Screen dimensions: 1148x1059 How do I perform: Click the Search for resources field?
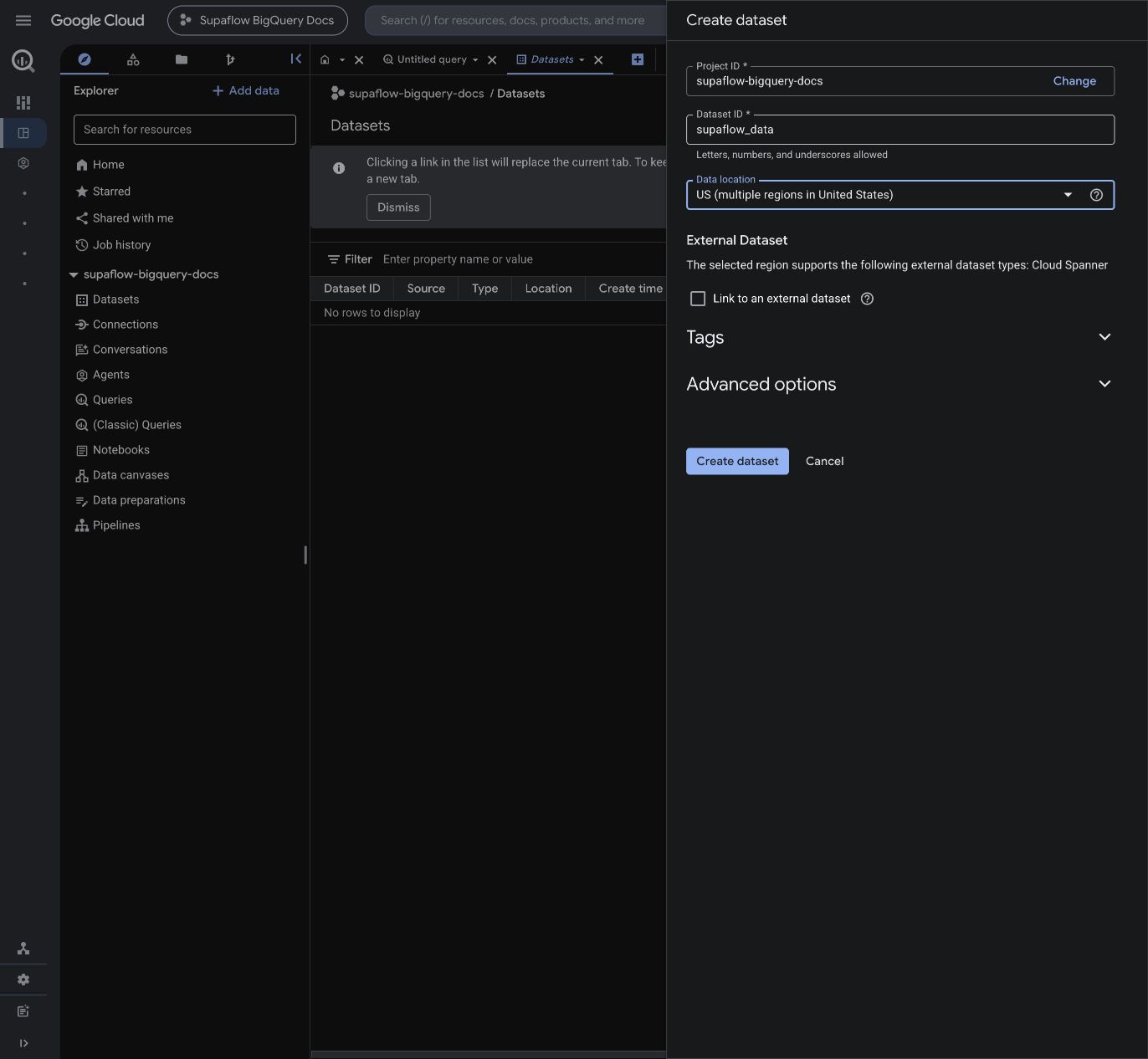(185, 130)
